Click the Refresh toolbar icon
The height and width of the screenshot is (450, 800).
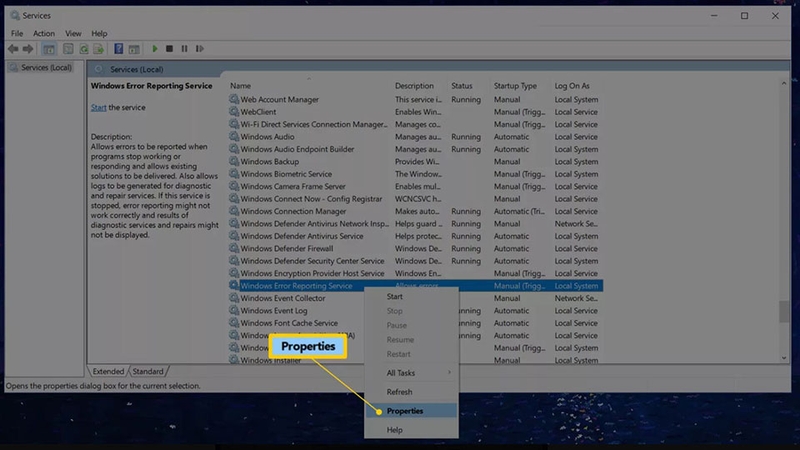tap(84, 49)
